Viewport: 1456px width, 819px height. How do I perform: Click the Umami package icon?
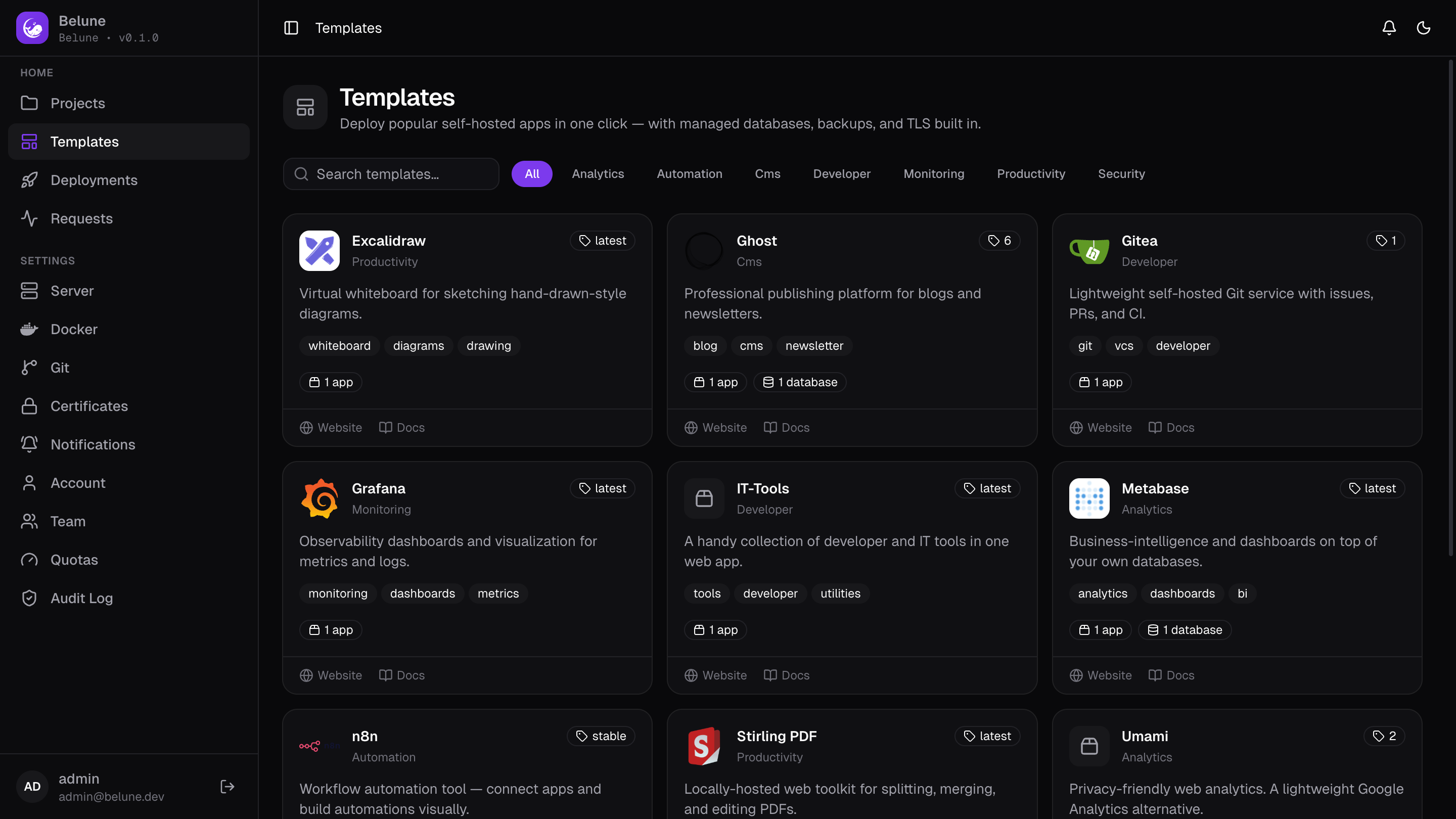point(1089,746)
